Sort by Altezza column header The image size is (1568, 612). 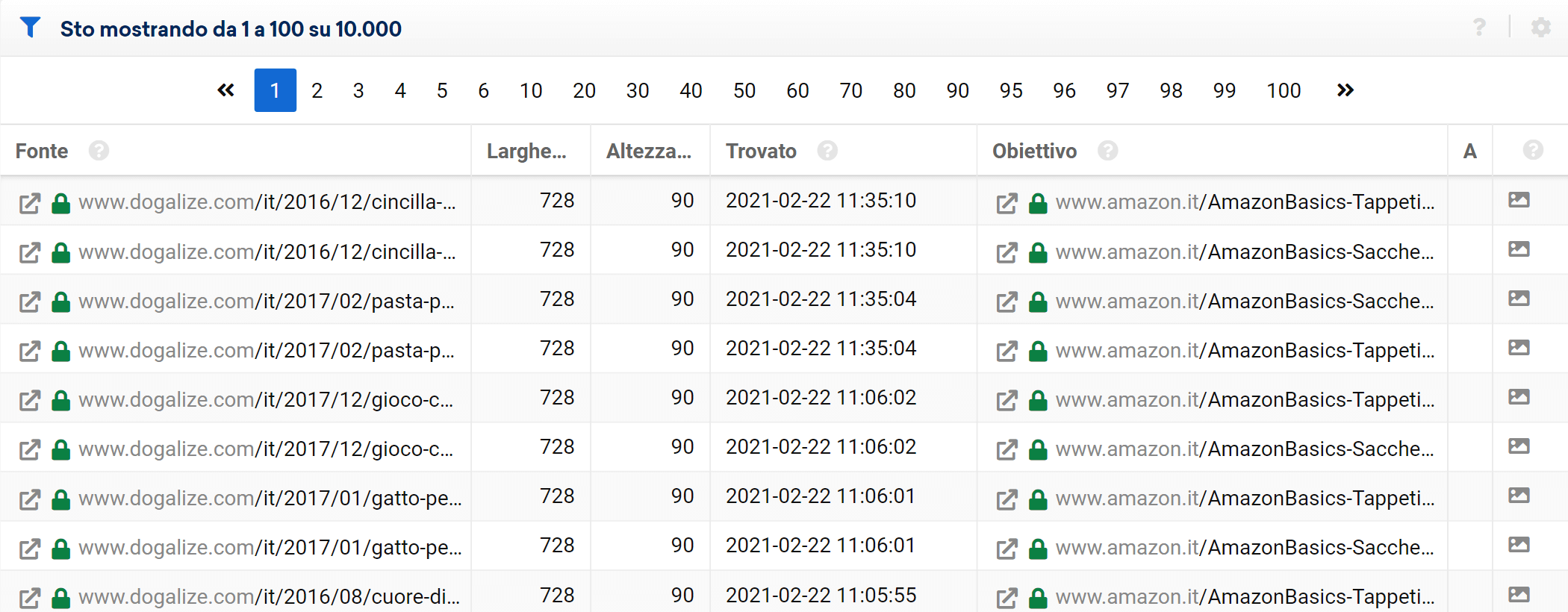[x=649, y=151]
